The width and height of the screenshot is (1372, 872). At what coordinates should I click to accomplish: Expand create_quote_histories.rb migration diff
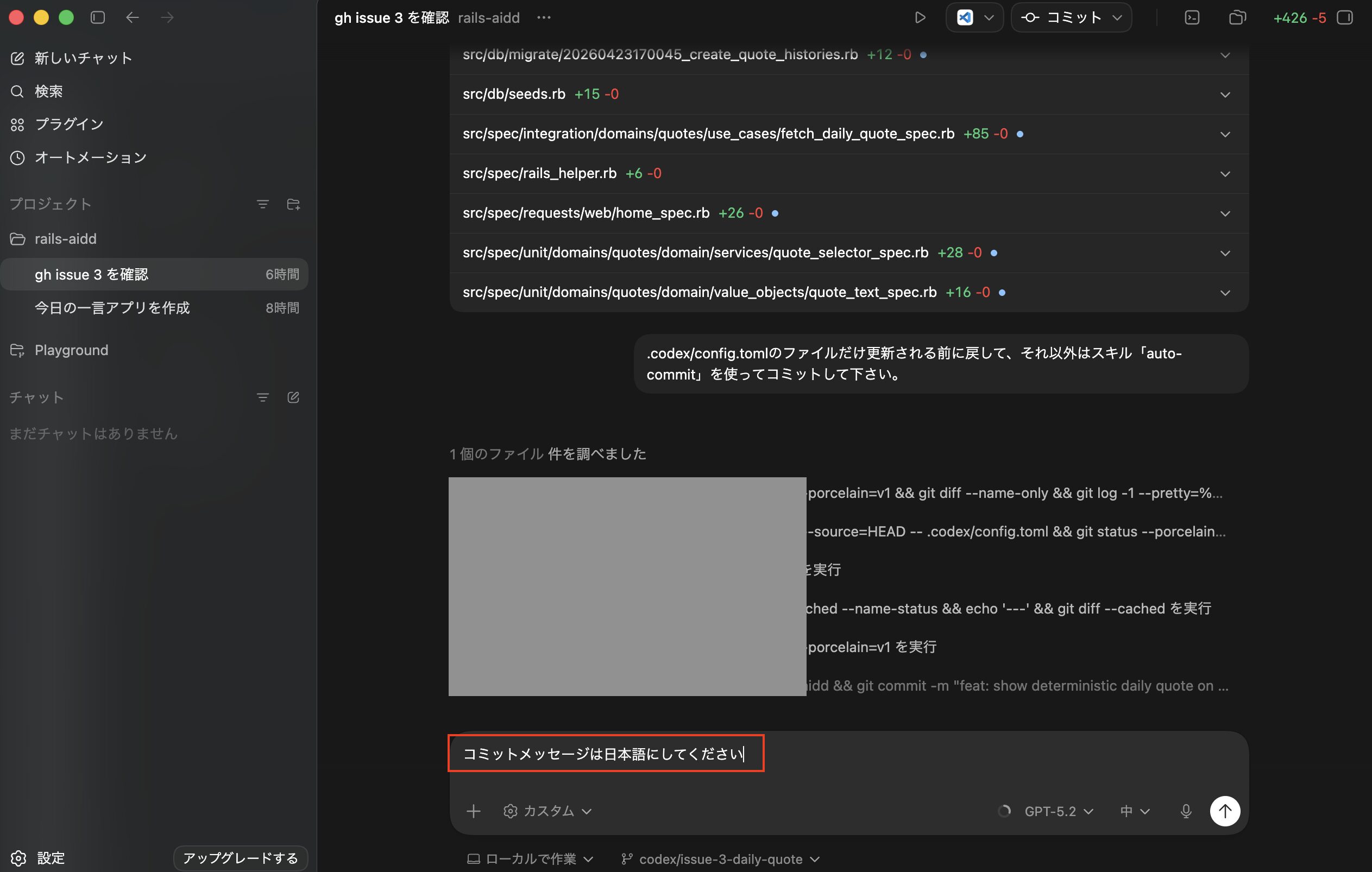point(1225,55)
